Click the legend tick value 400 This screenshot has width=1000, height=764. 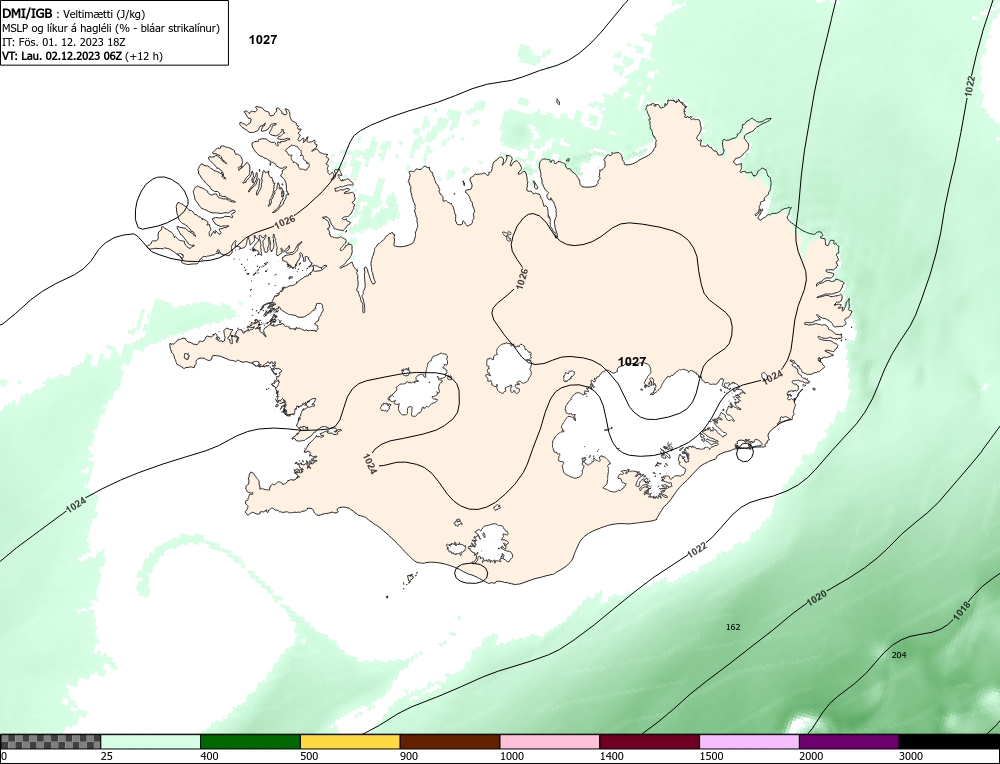point(209,756)
